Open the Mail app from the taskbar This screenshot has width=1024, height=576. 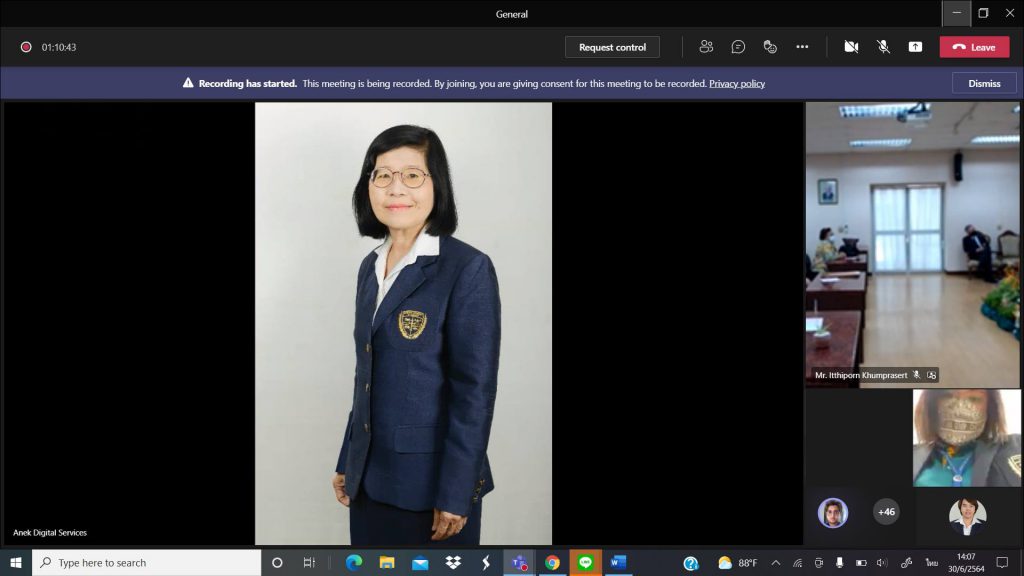click(x=420, y=562)
